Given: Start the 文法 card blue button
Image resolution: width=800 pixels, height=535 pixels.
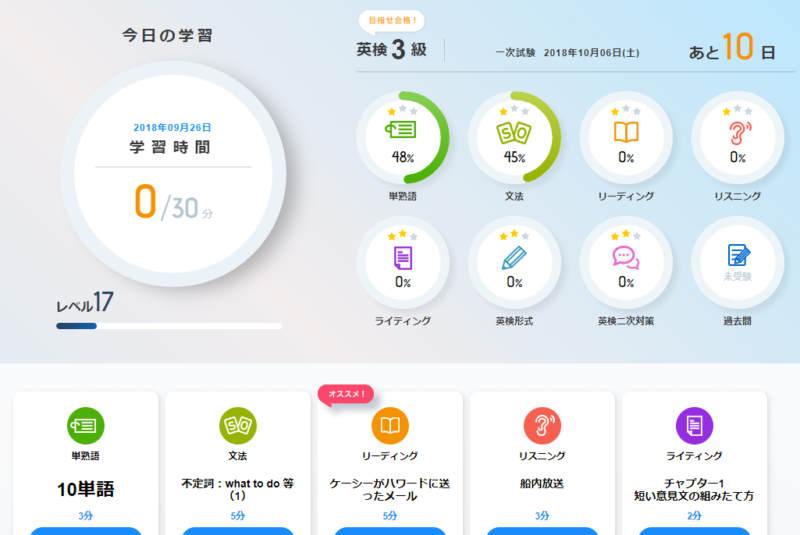Looking at the screenshot, I should tap(238, 531).
